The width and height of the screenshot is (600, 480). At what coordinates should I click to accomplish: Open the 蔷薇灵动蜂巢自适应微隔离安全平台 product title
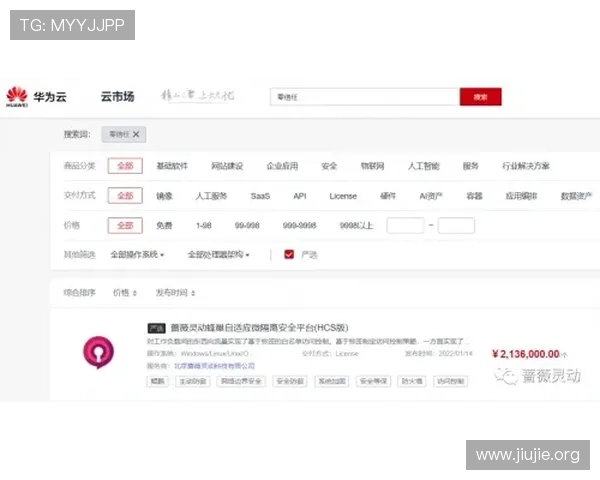click(x=259, y=328)
